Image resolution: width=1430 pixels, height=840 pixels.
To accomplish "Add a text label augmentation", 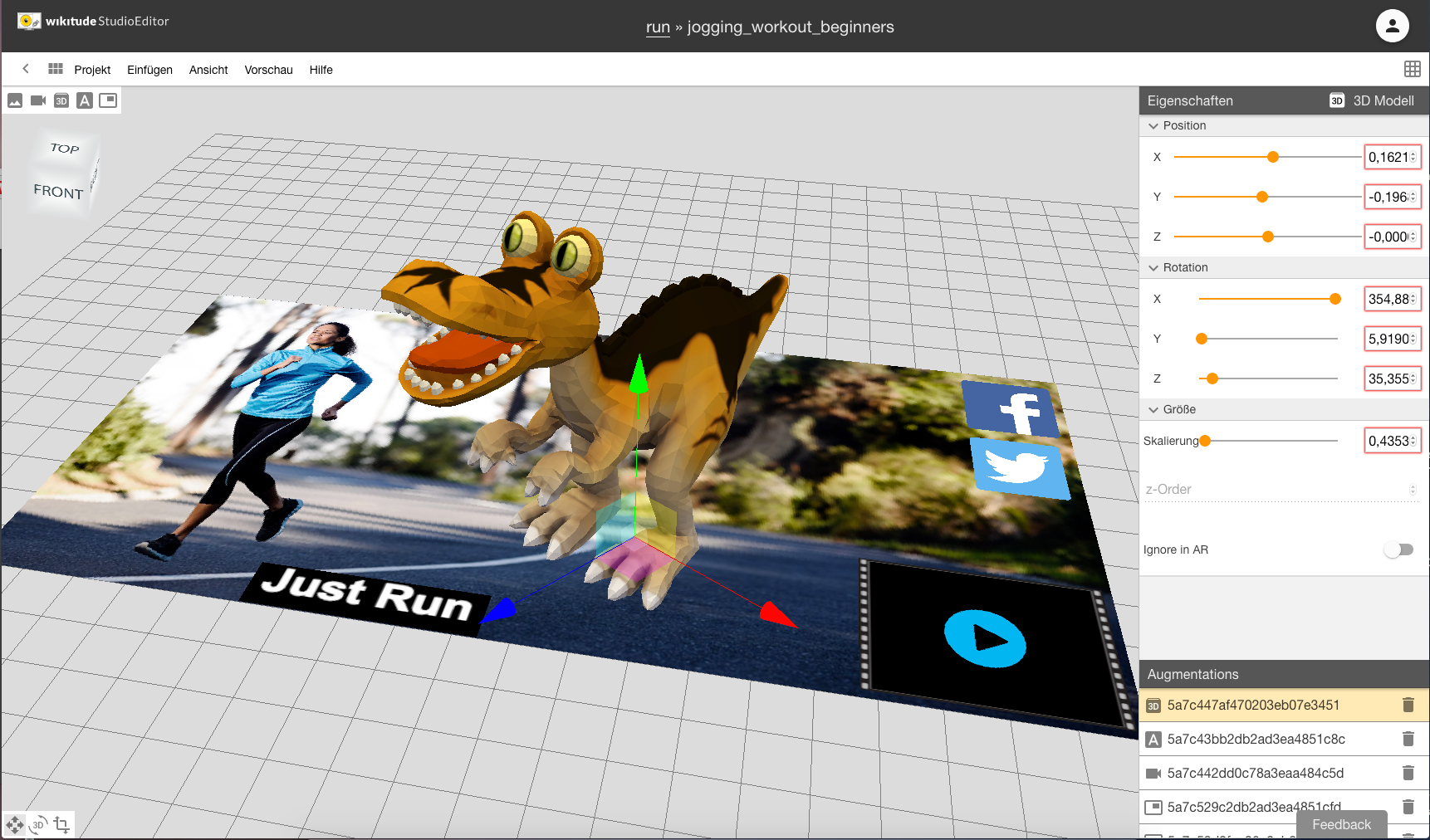I will pyautogui.click(x=84, y=100).
